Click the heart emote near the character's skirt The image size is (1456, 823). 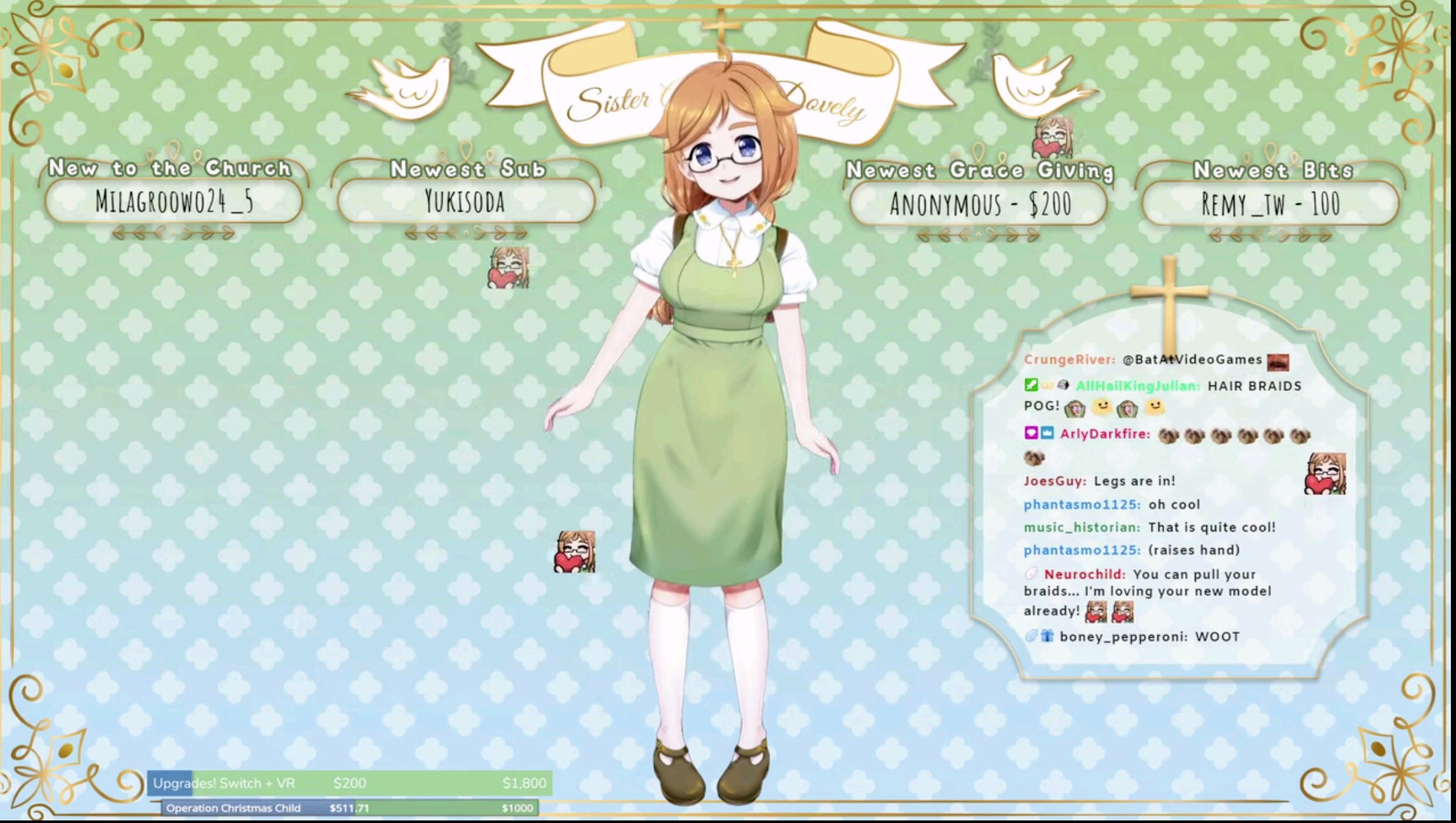[x=575, y=552]
